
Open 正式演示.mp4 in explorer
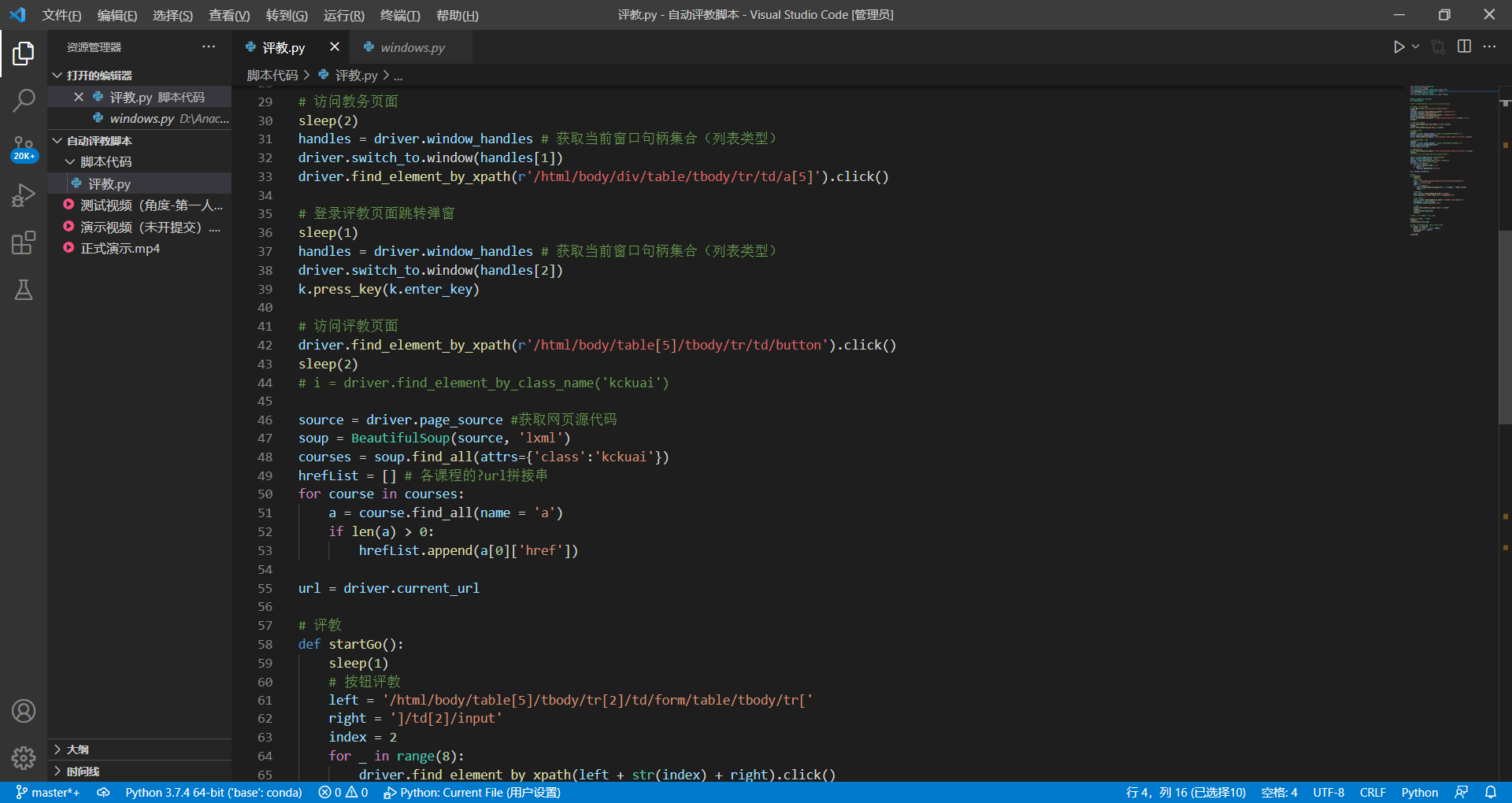139,248
